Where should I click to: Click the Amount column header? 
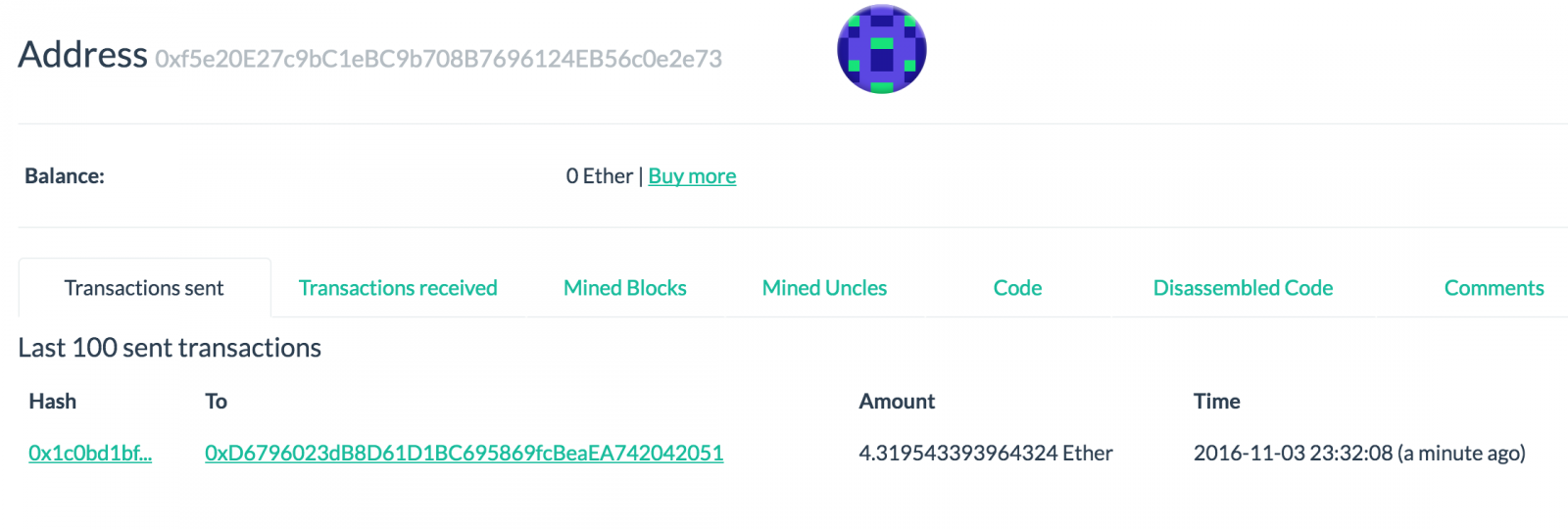pyautogui.click(x=897, y=401)
